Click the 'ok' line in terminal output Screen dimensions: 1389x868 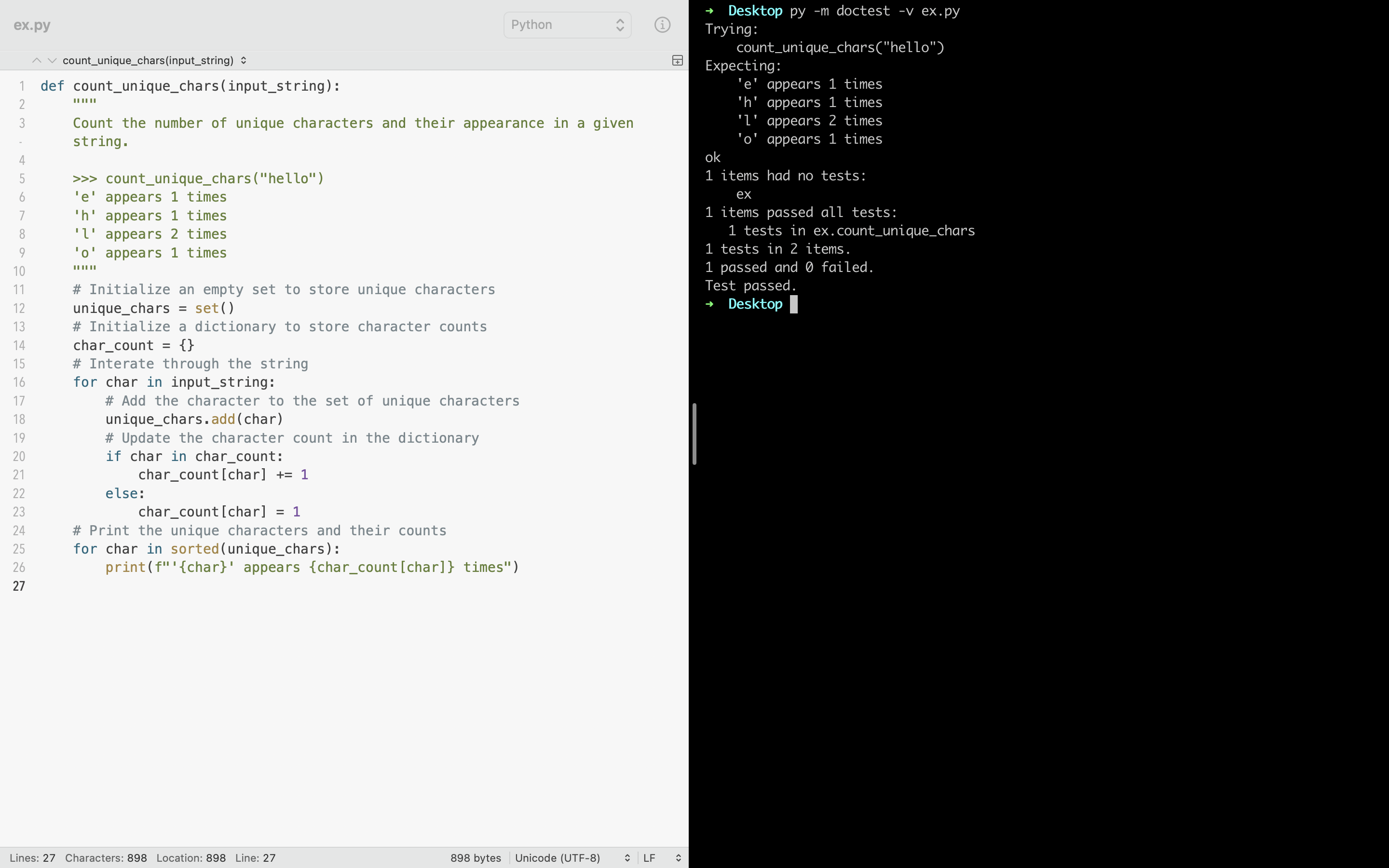click(x=713, y=157)
